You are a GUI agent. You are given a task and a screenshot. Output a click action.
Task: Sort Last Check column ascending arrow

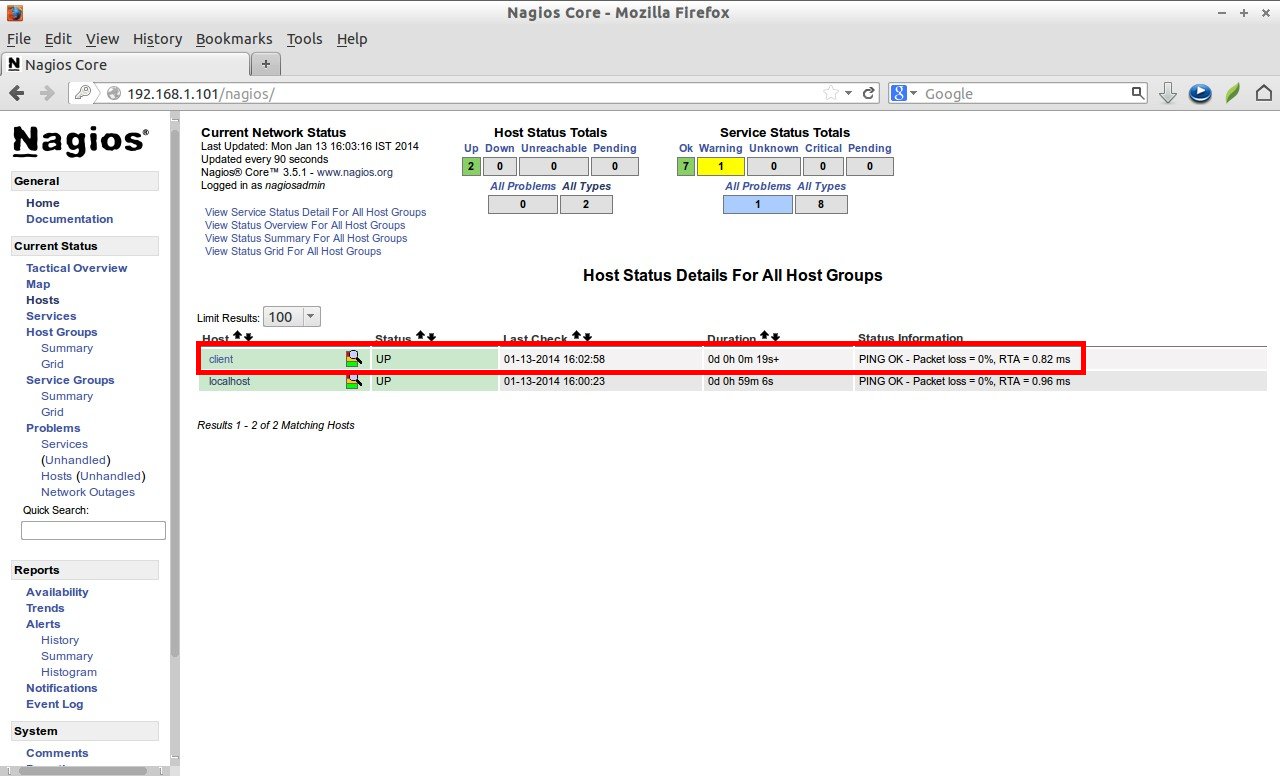(576, 337)
